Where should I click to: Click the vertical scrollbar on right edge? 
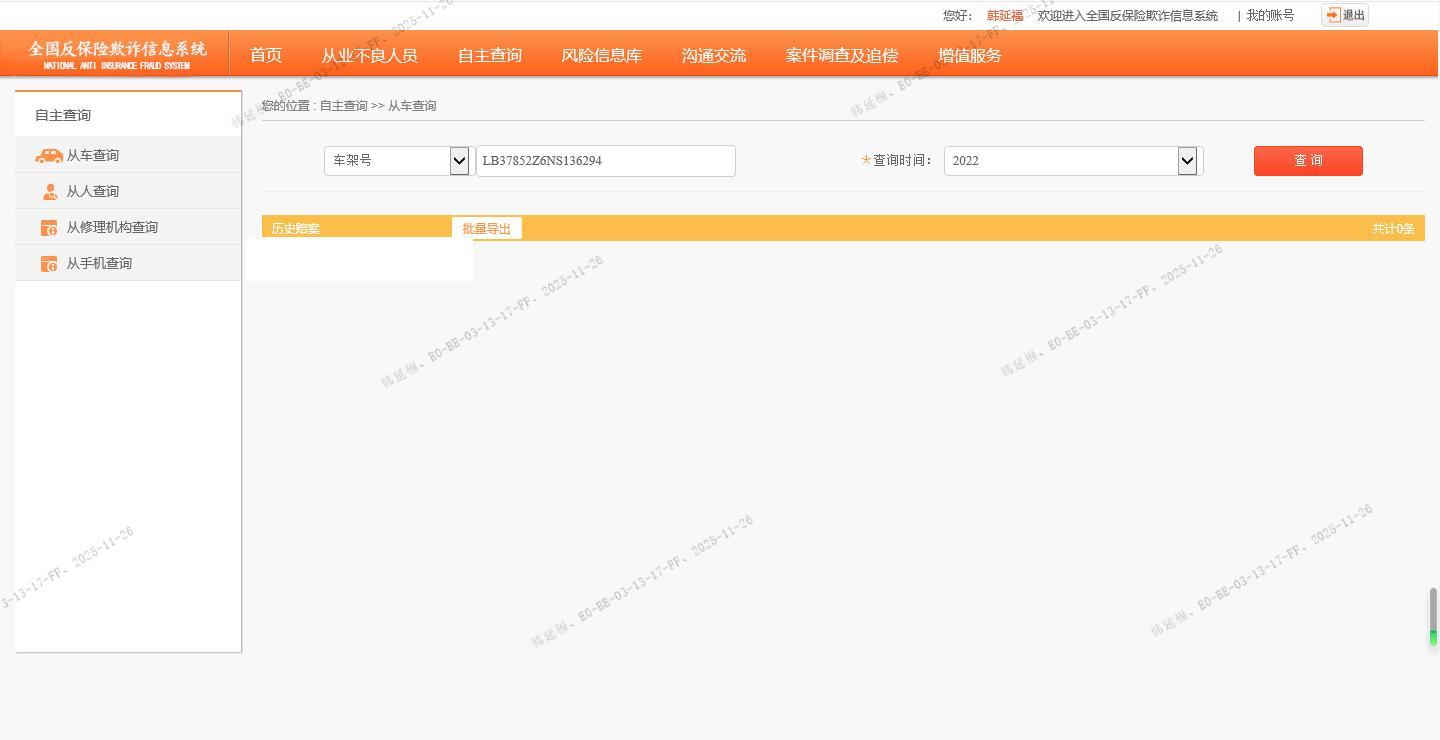(x=1432, y=616)
